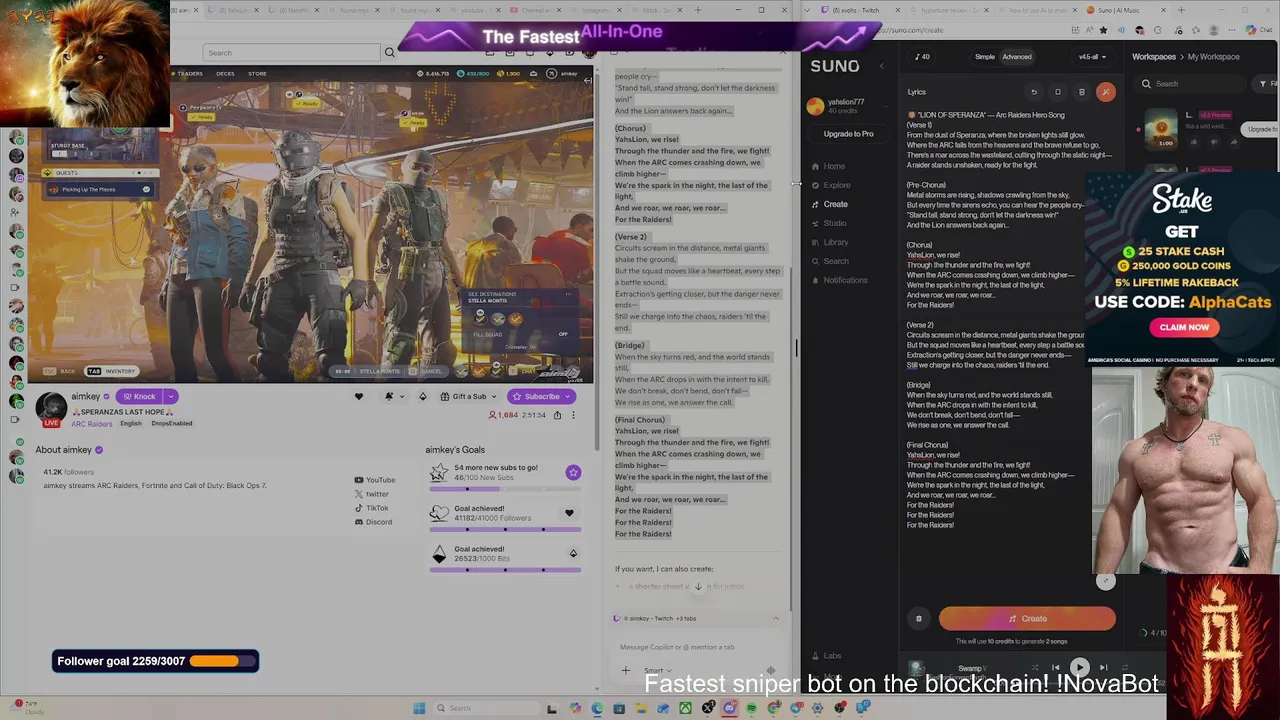Screen dimensions: 1280x720
Task: Click Knock button on aimkey channel
Action: 138,396
